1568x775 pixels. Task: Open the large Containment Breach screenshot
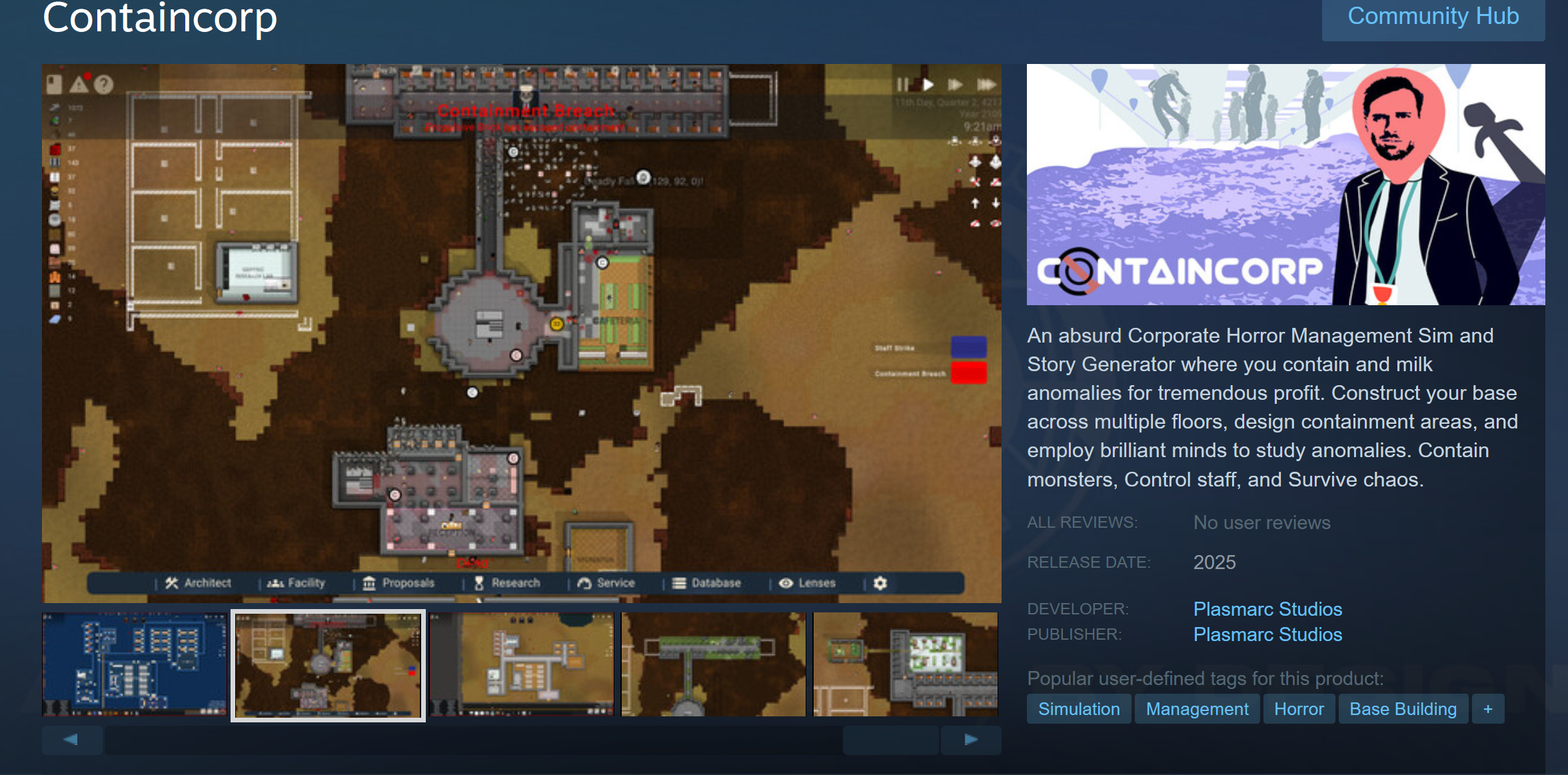(x=522, y=333)
